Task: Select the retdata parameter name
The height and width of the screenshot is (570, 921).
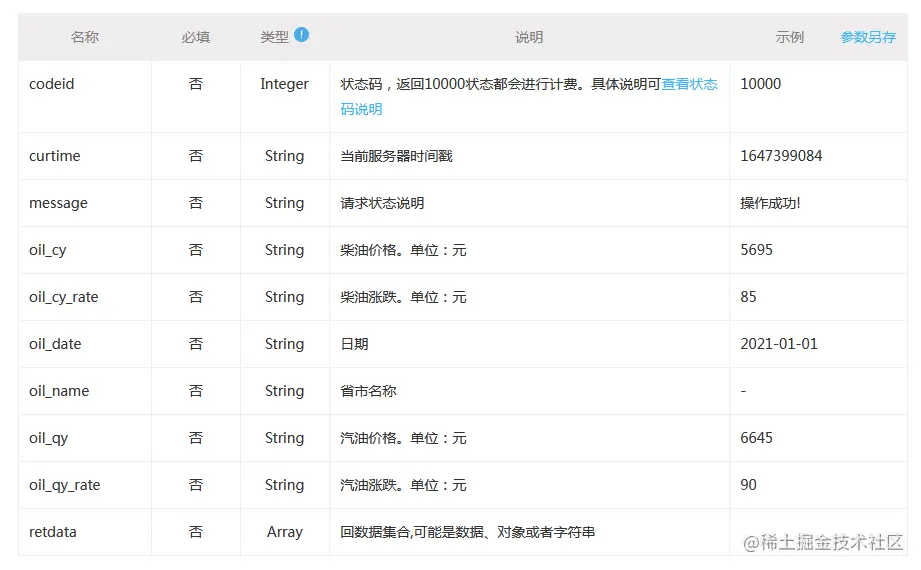Action: 53,532
